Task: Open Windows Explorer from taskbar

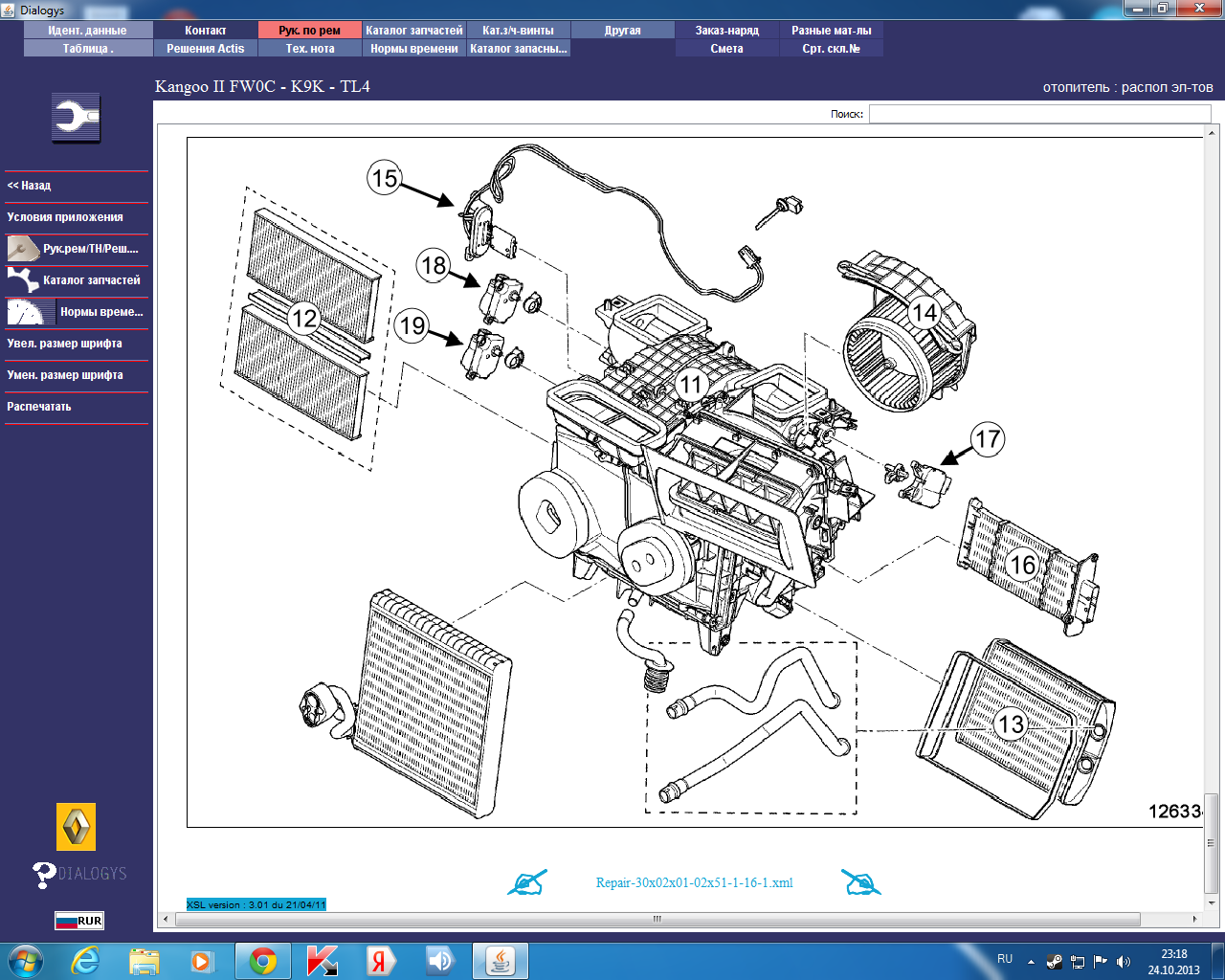Action: tap(145, 961)
